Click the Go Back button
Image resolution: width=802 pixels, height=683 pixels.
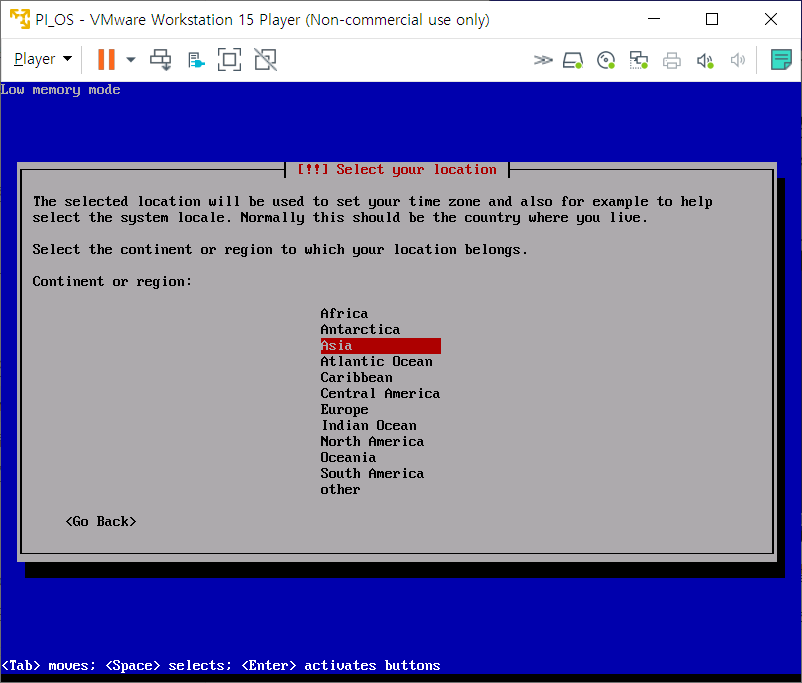(x=101, y=522)
